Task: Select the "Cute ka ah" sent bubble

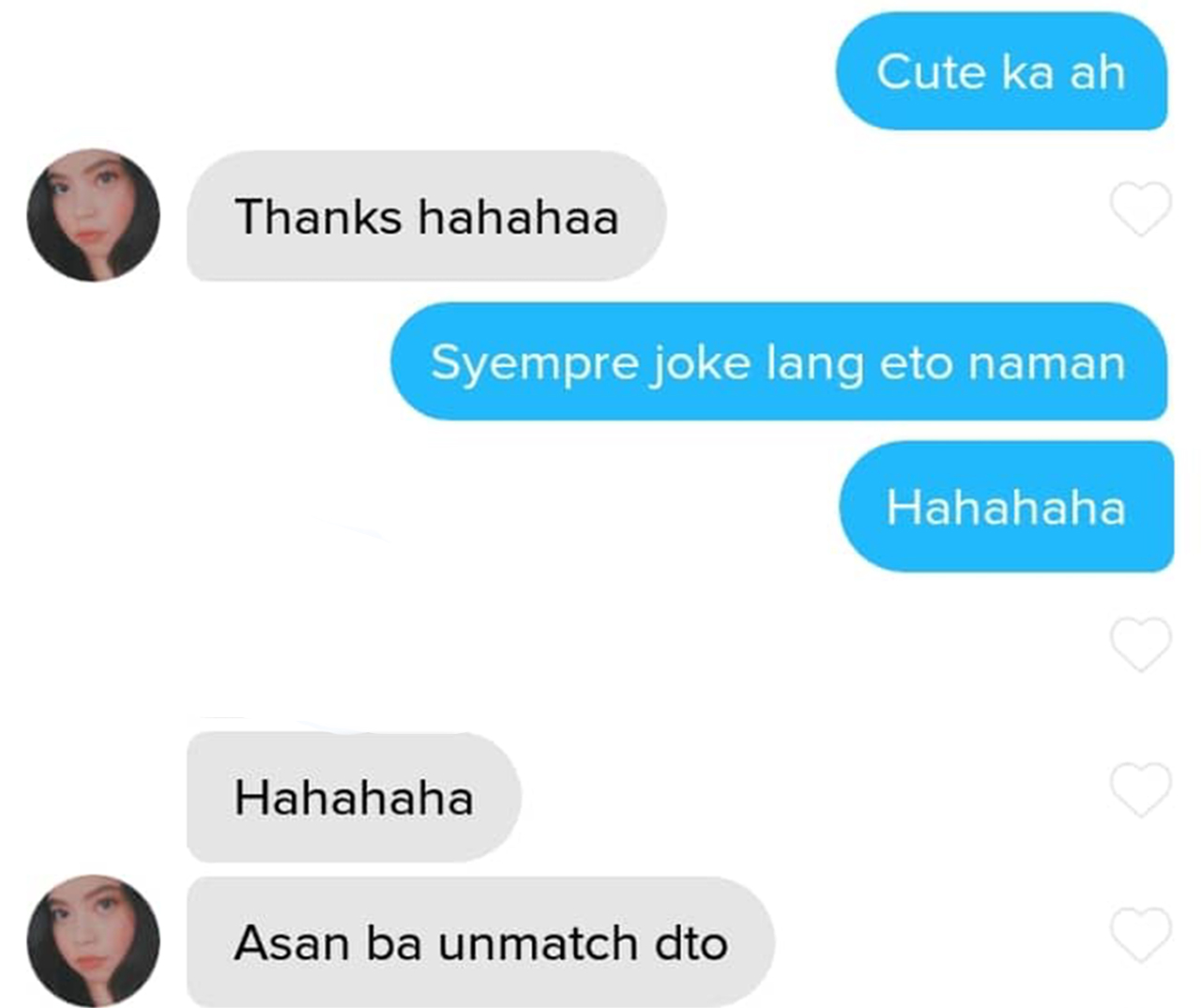Action: coord(1001,71)
